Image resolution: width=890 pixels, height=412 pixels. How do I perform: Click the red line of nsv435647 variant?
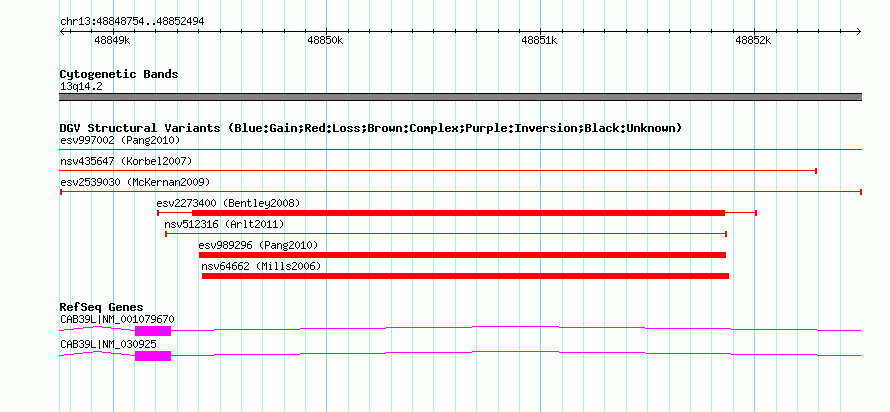pyautogui.click(x=438, y=170)
